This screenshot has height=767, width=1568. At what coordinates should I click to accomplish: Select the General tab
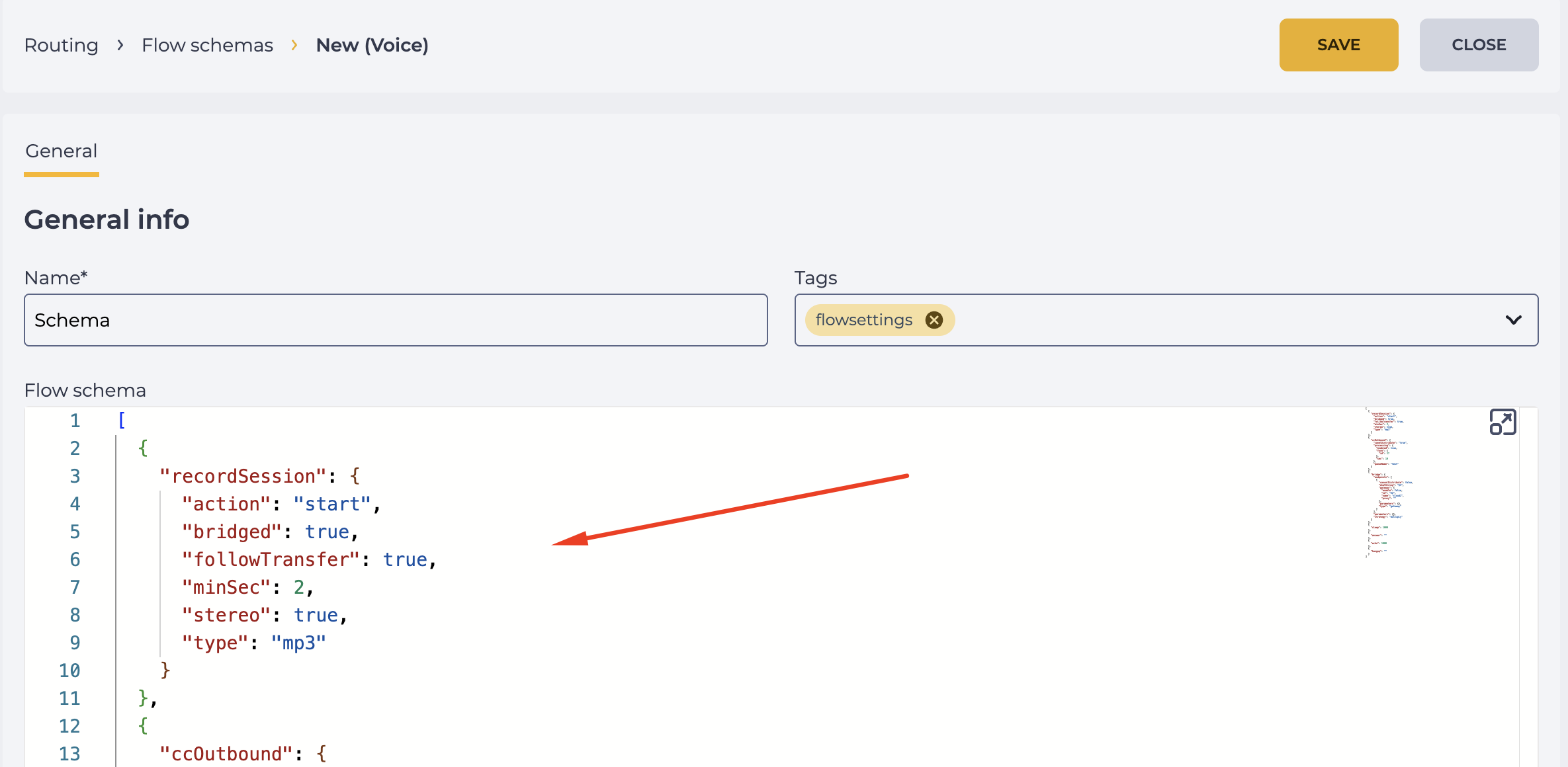62,151
